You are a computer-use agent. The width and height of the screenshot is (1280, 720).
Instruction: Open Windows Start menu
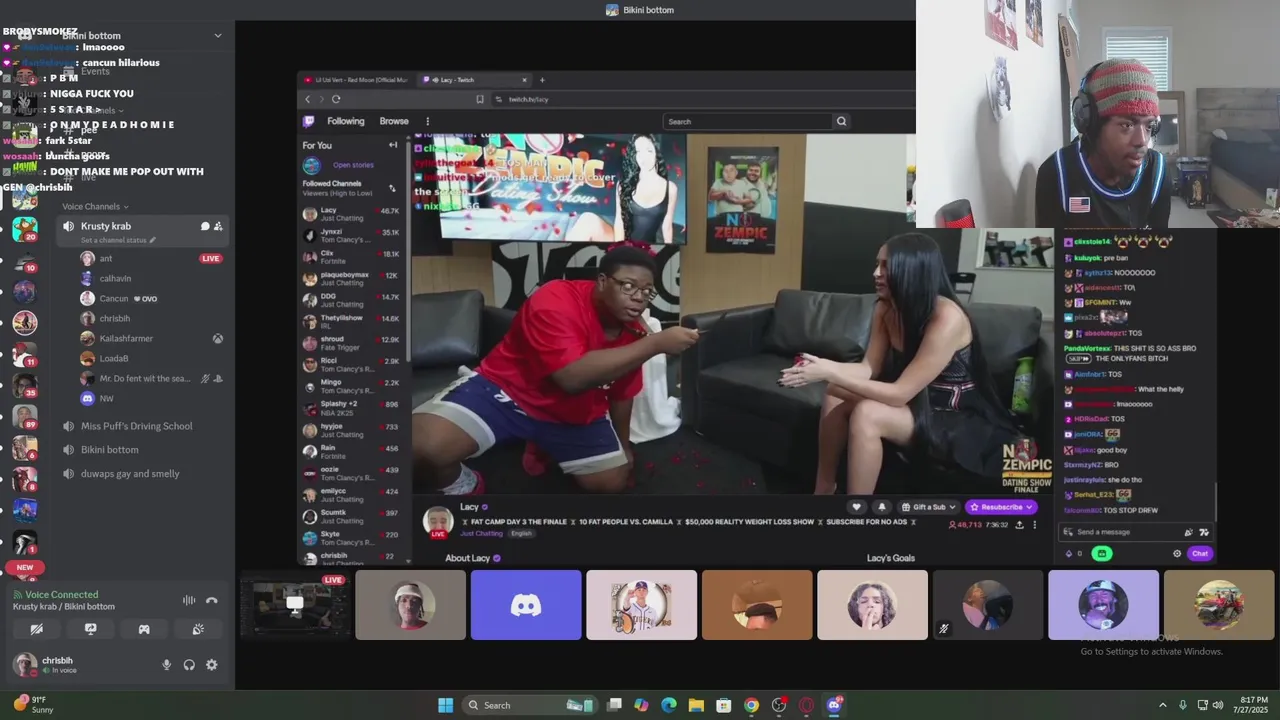click(x=445, y=705)
